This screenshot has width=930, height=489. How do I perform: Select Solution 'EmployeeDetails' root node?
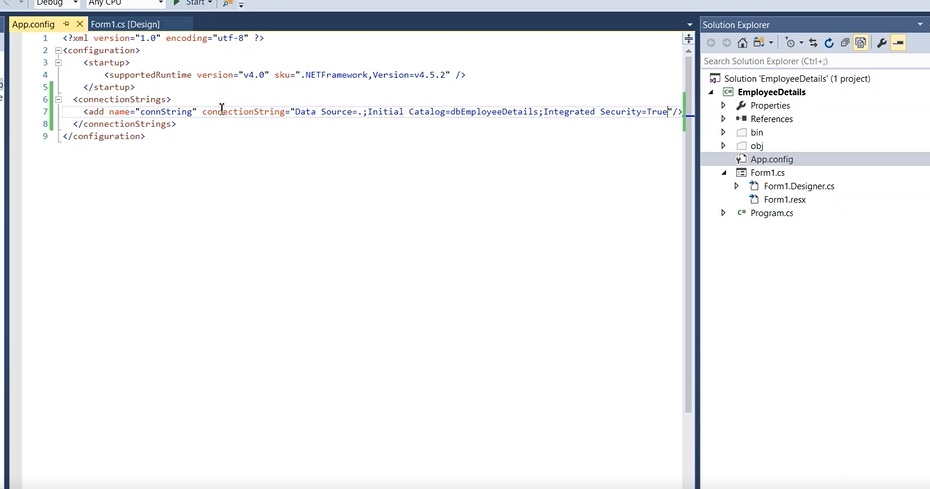tap(797, 78)
